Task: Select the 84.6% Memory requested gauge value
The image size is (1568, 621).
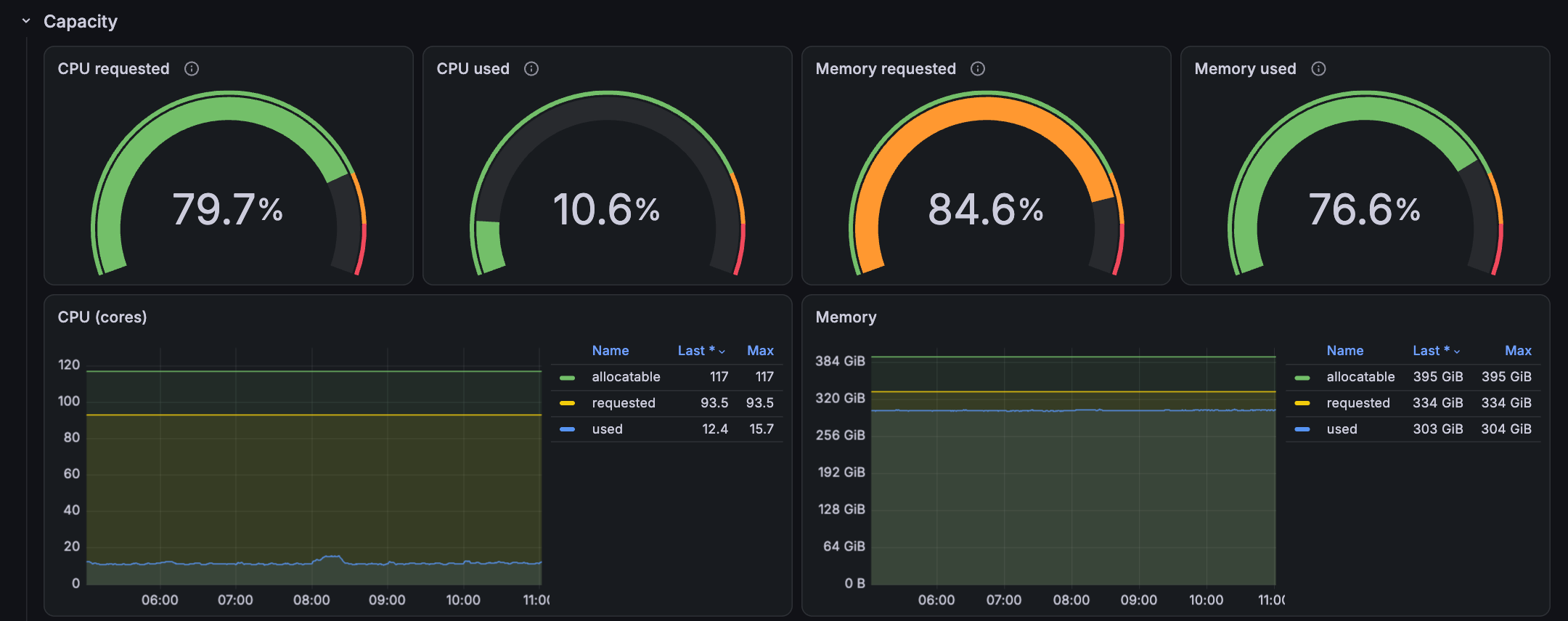Action: click(x=986, y=210)
